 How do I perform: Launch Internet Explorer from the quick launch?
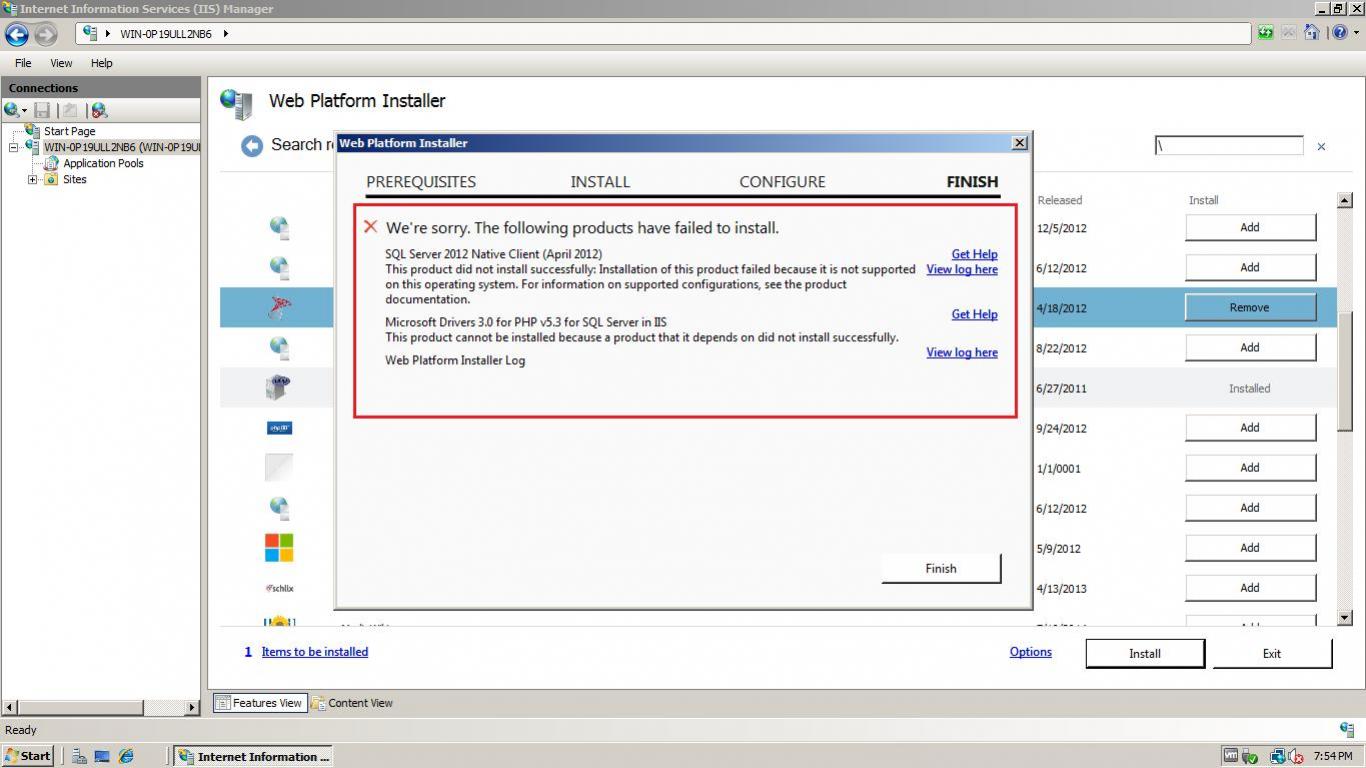click(126, 756)
